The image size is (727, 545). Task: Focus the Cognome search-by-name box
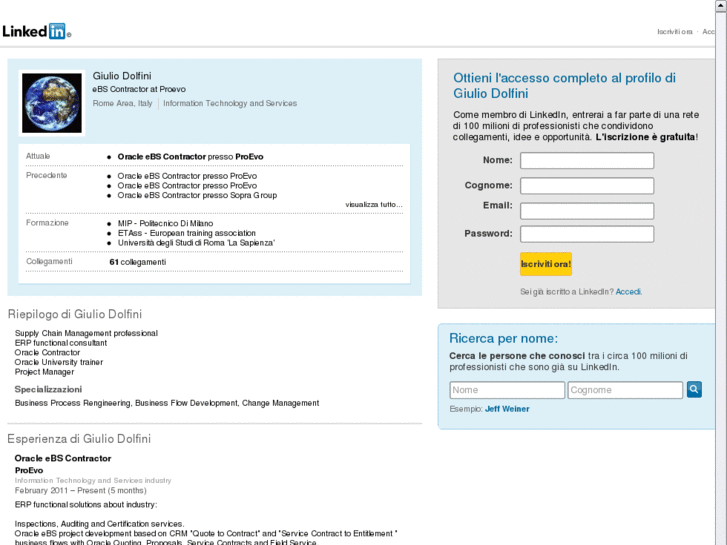tap(625, 390)
